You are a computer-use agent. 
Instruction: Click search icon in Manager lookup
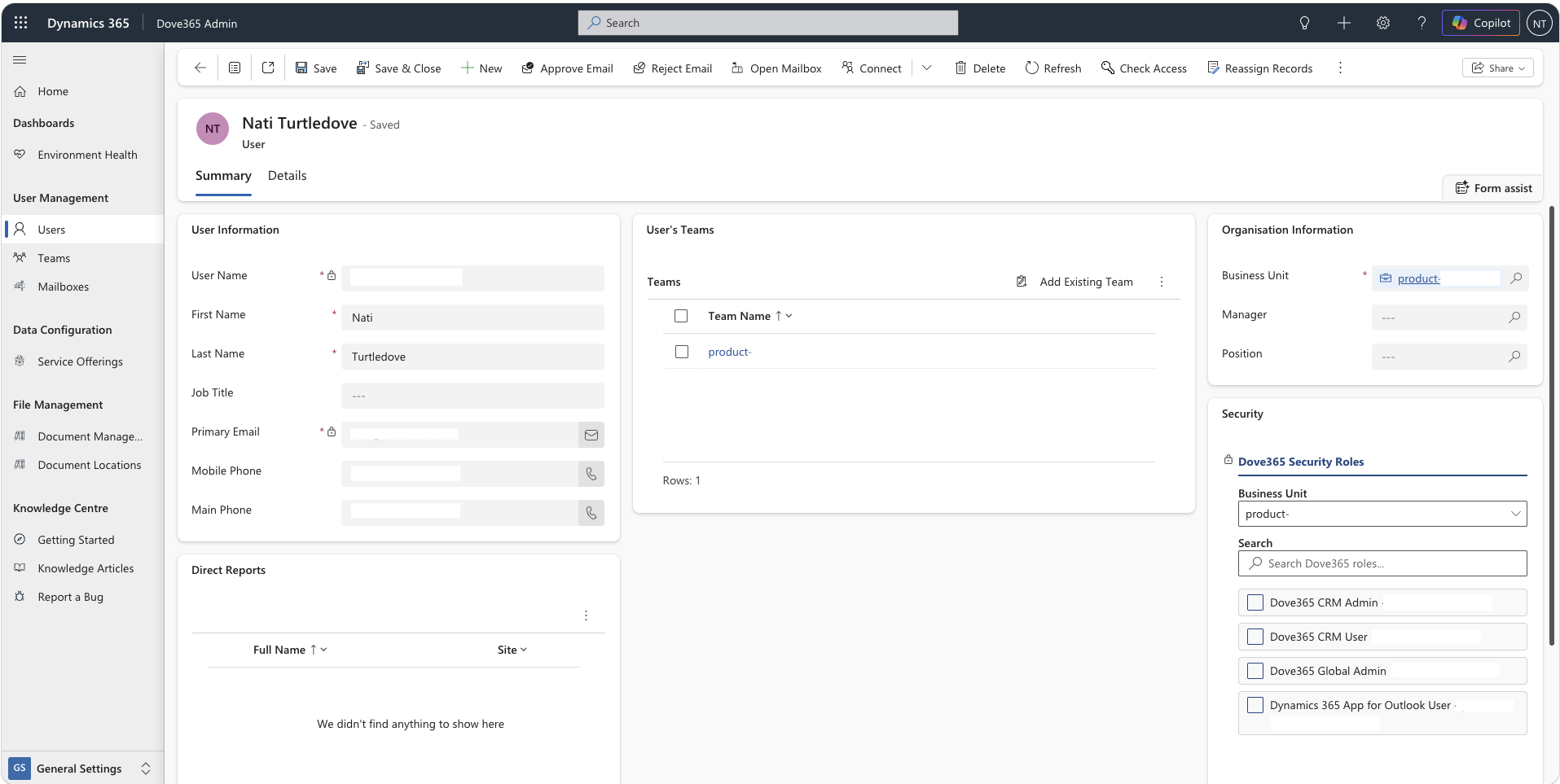click(x=1514, y=318)
